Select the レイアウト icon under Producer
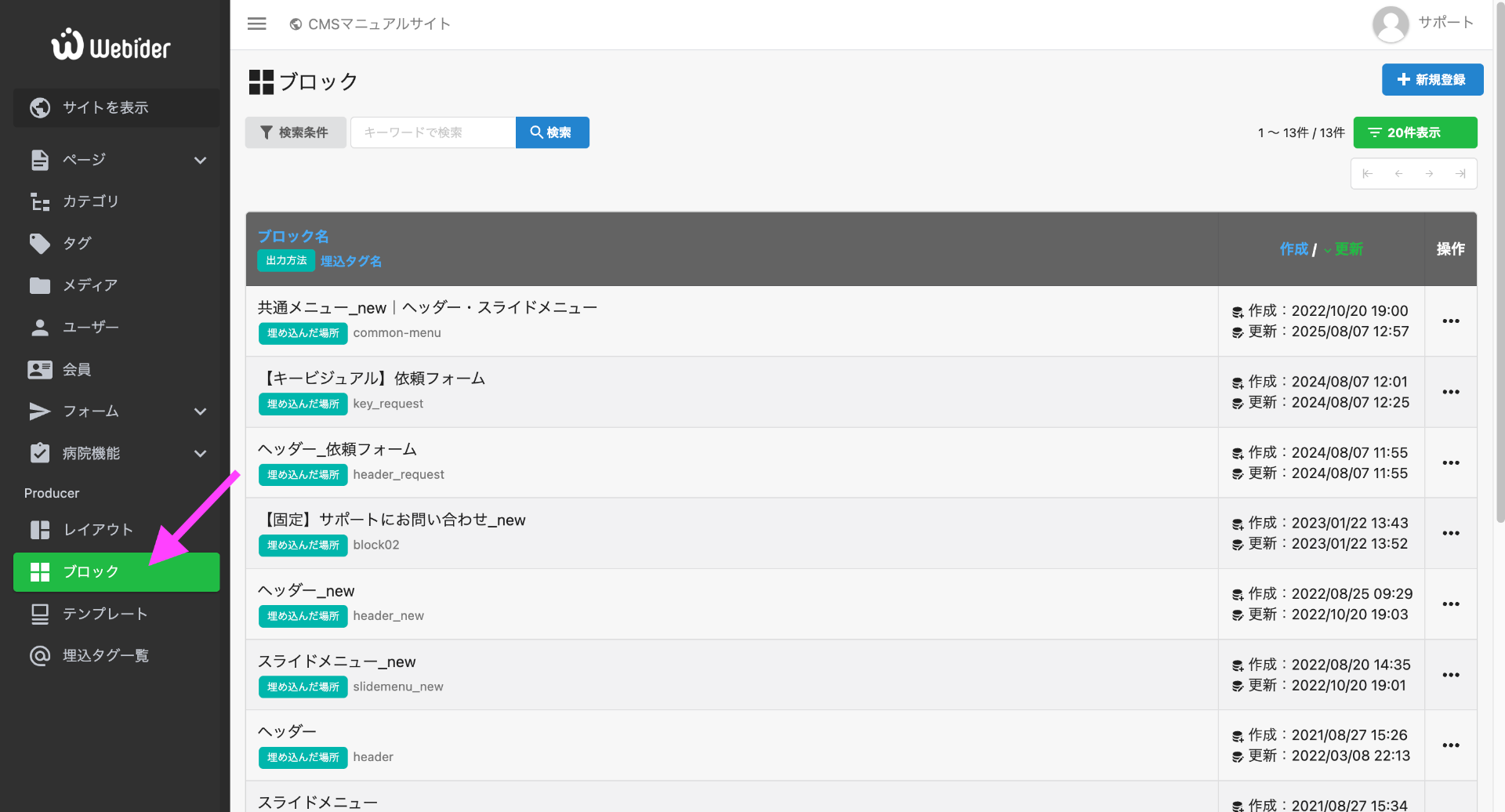 pos(40,530)
